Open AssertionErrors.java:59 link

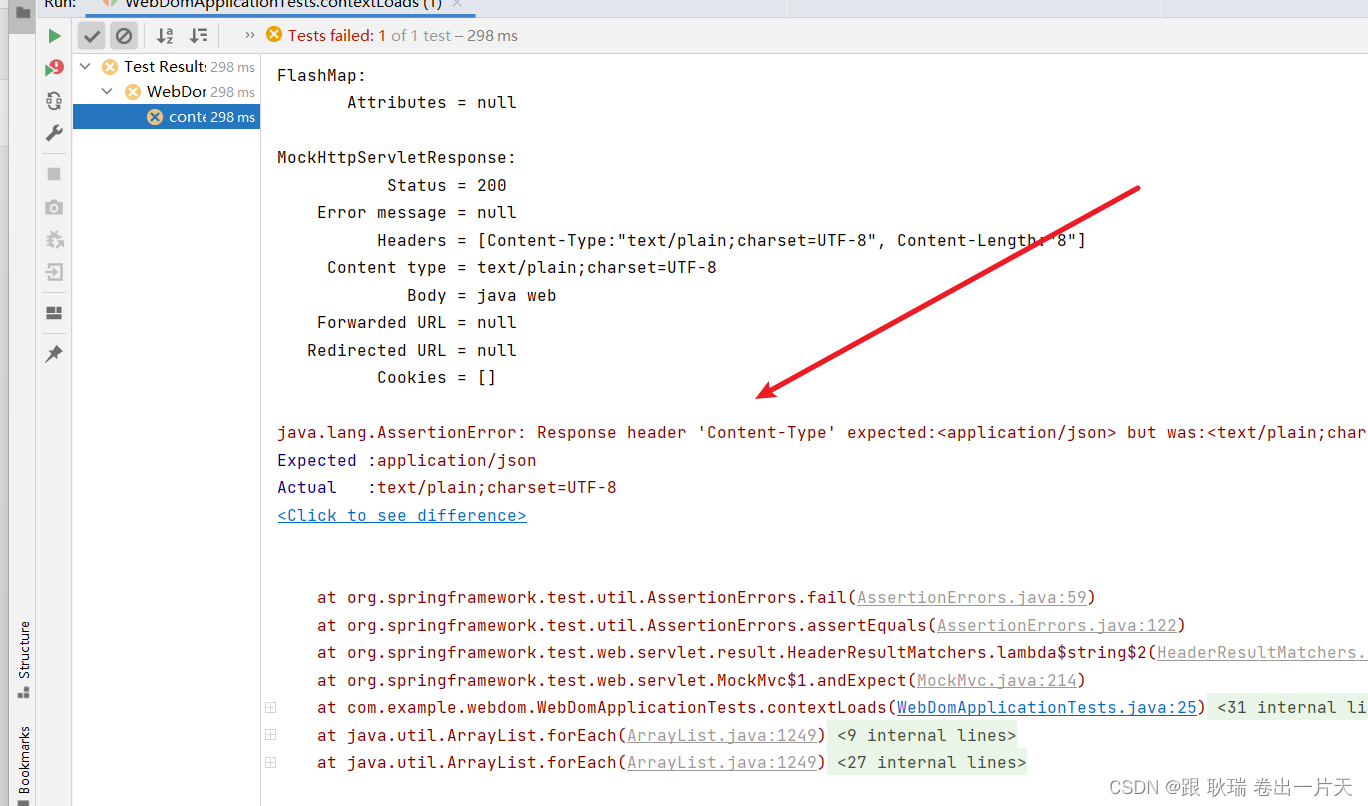(x=971, y=598)
